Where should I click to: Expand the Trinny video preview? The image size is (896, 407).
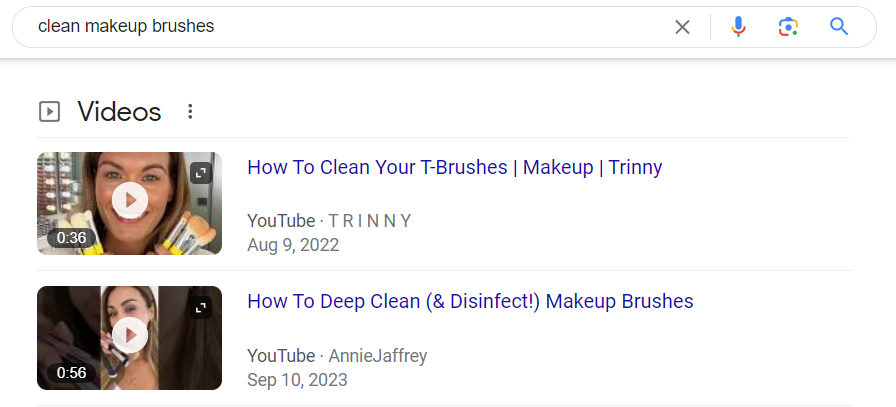(201, 173)
